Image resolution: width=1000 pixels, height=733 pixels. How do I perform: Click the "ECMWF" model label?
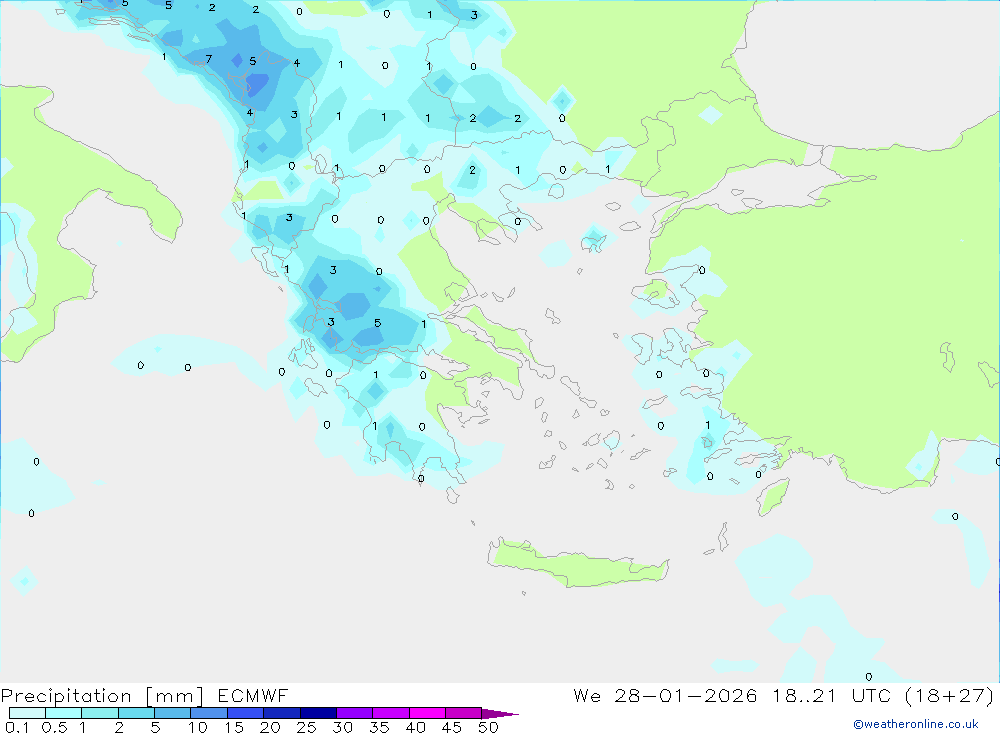[x=253, y=695]
